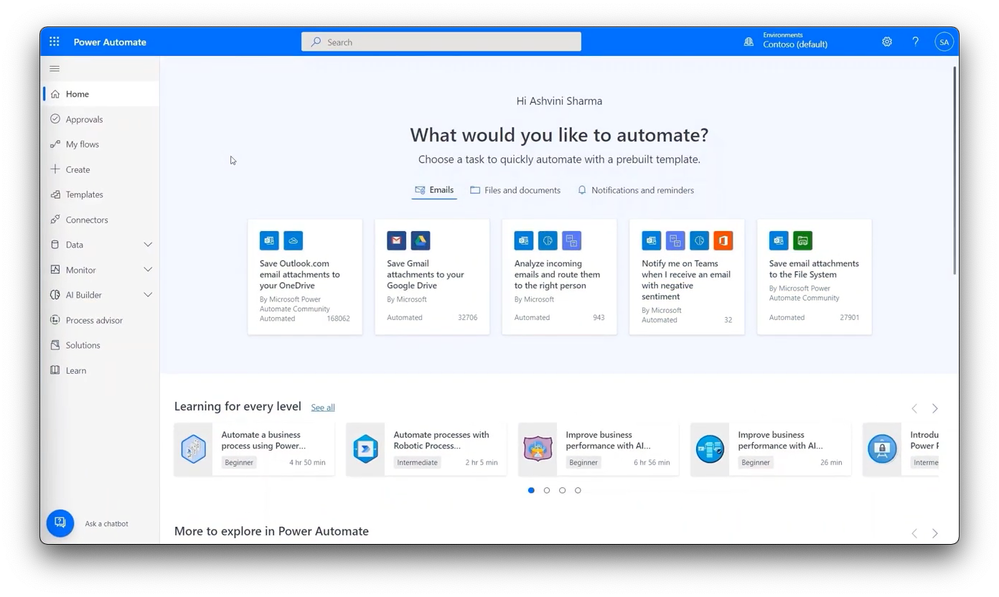Select the Notifications and reminders tab

coord(636,190)
